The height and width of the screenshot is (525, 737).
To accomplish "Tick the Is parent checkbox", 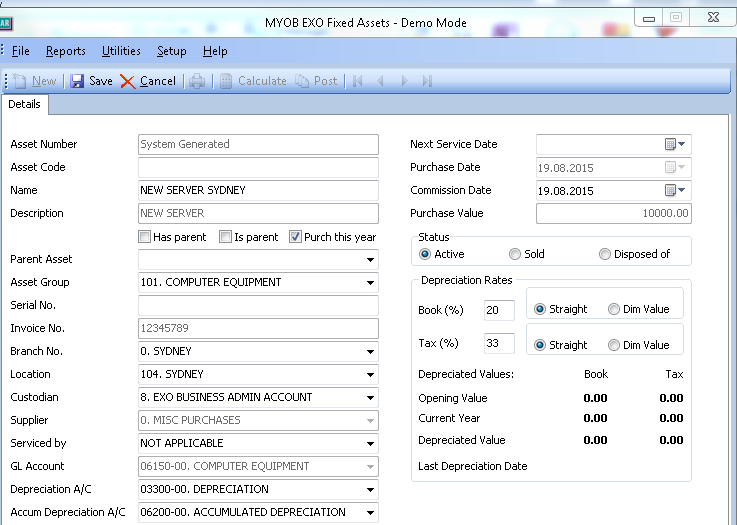I will [226, 236].
